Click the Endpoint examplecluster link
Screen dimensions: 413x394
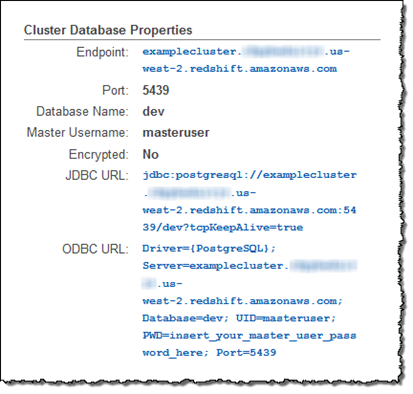click(x=246, y=52)
